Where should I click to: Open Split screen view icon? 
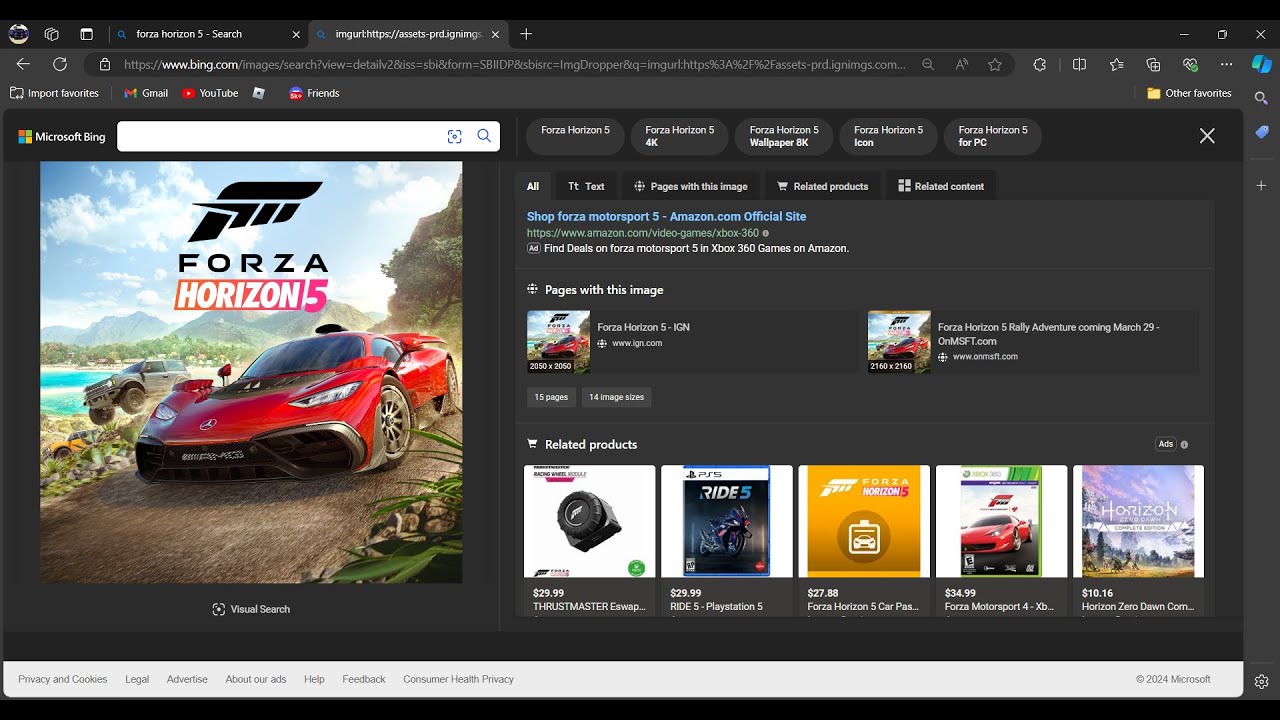pyautogui.click(x=1079, y=64)
